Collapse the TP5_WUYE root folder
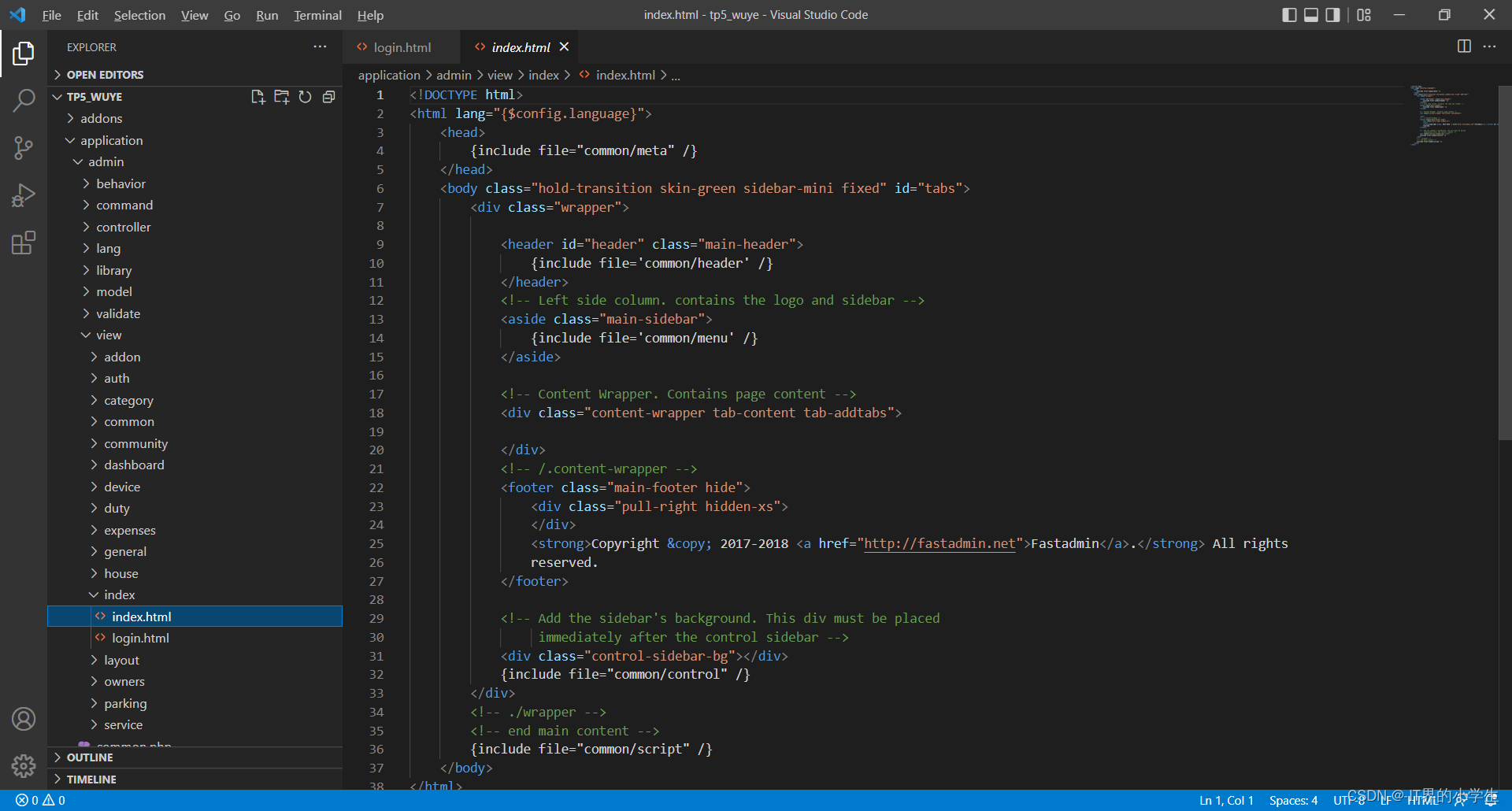1512x811 pixels. (94, 97)
